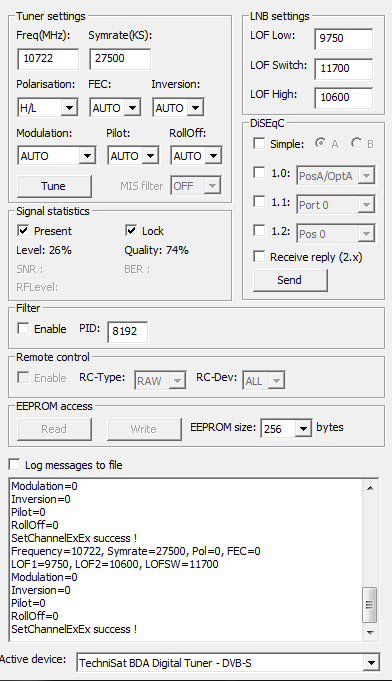
Task: Click the EEPROM Write button
Action: point(144,429)
